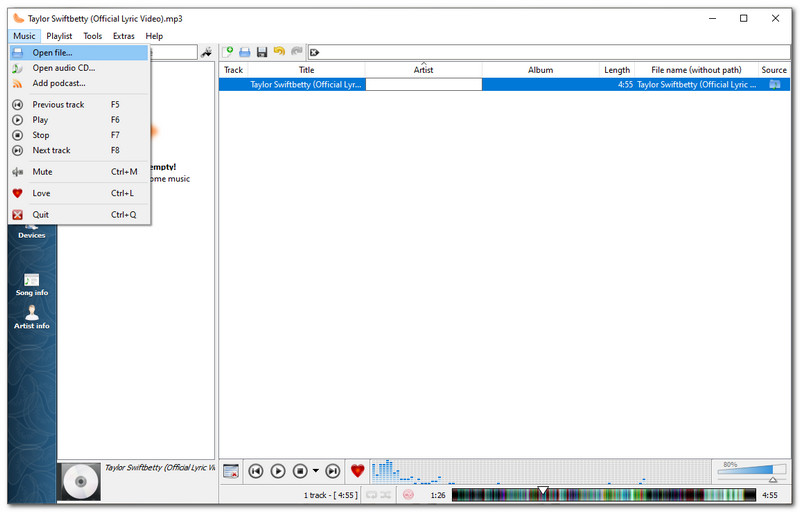Click the File name (without path) column header
The height and width of the screenshot is (512, 800).
click(x=696, y=70)
